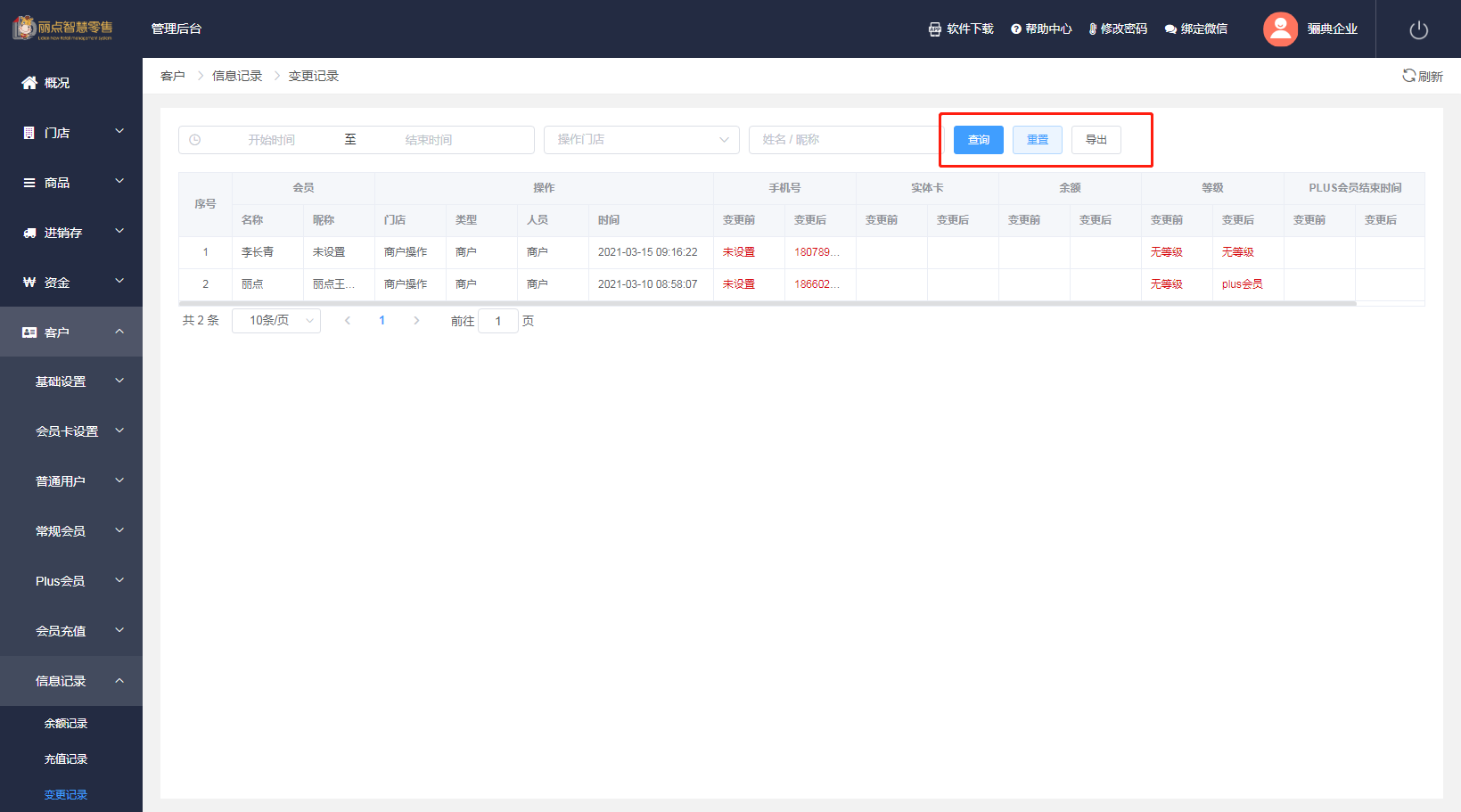Click the user avatar icon
Screen dimensions: 1461x812
[x=1280, y=29]
